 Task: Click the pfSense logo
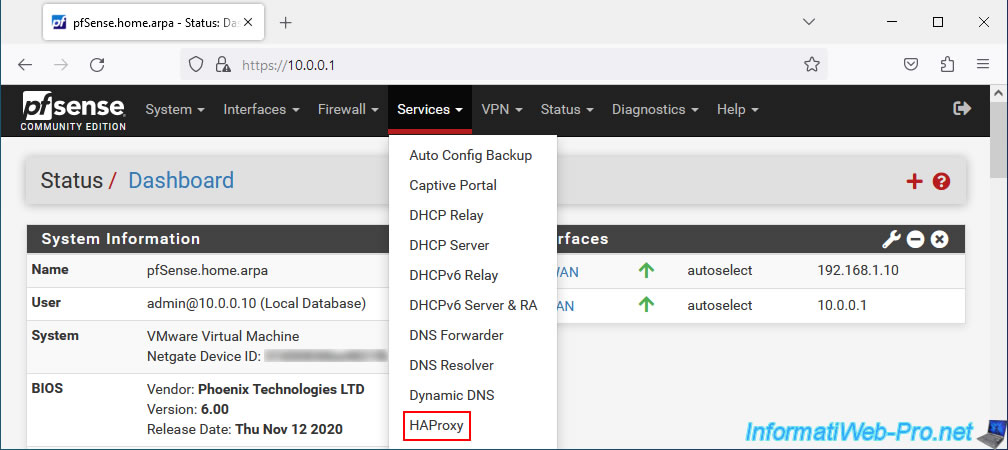point(74,111)
